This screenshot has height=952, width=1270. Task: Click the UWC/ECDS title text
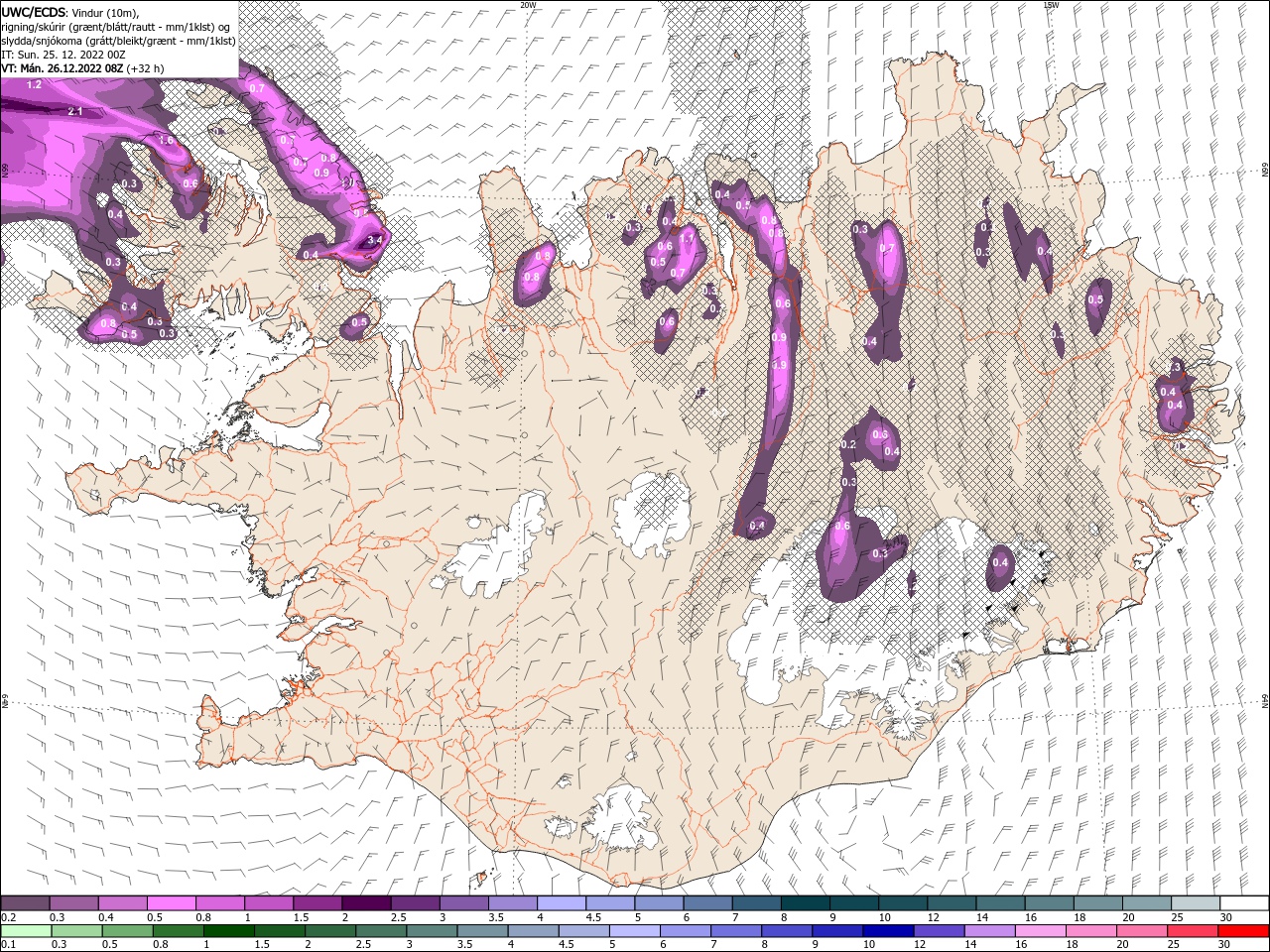34,12
